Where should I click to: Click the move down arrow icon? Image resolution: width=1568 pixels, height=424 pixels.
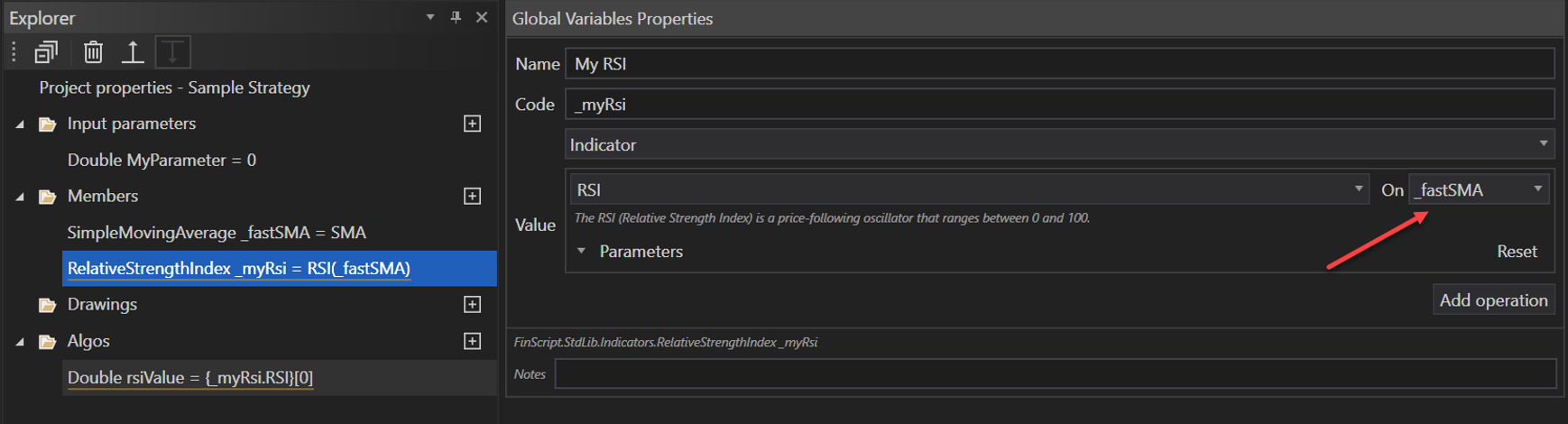pos(172,52)
